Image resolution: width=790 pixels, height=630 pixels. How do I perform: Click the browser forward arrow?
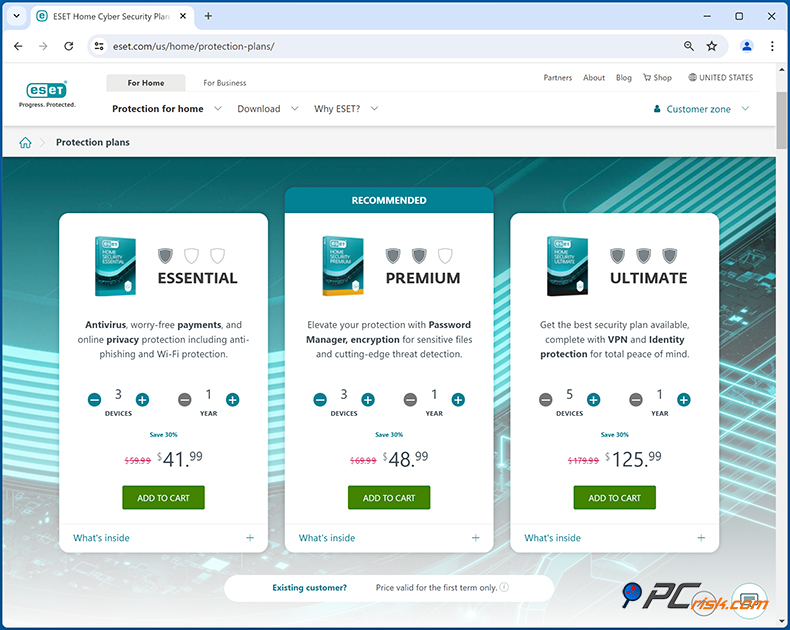[43, 46]
